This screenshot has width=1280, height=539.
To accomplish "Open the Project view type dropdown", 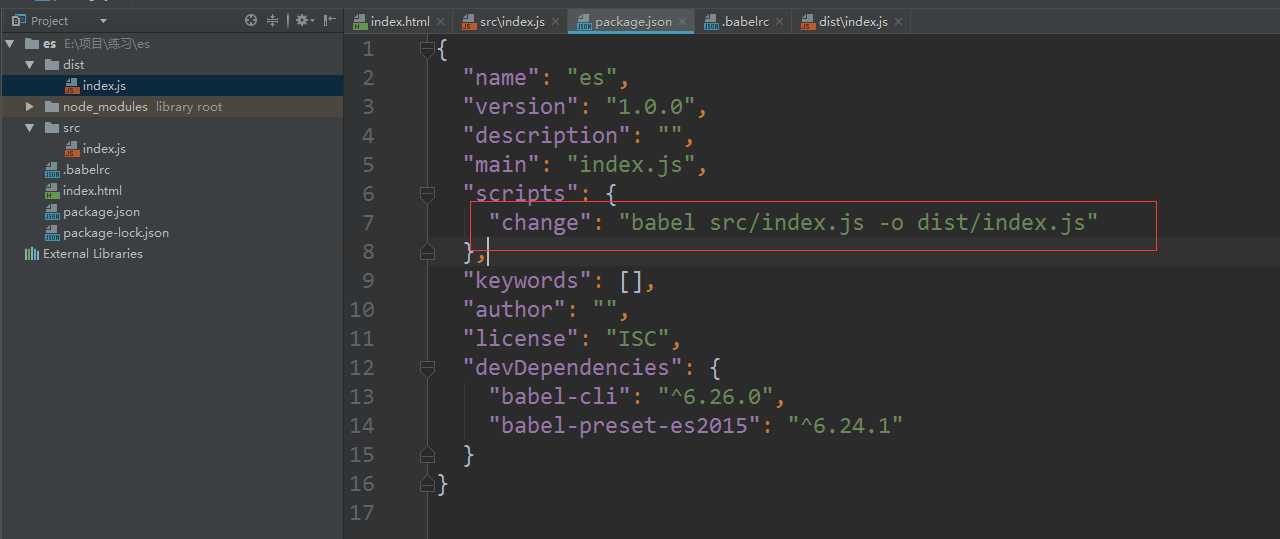I will (x=103, y=21).
